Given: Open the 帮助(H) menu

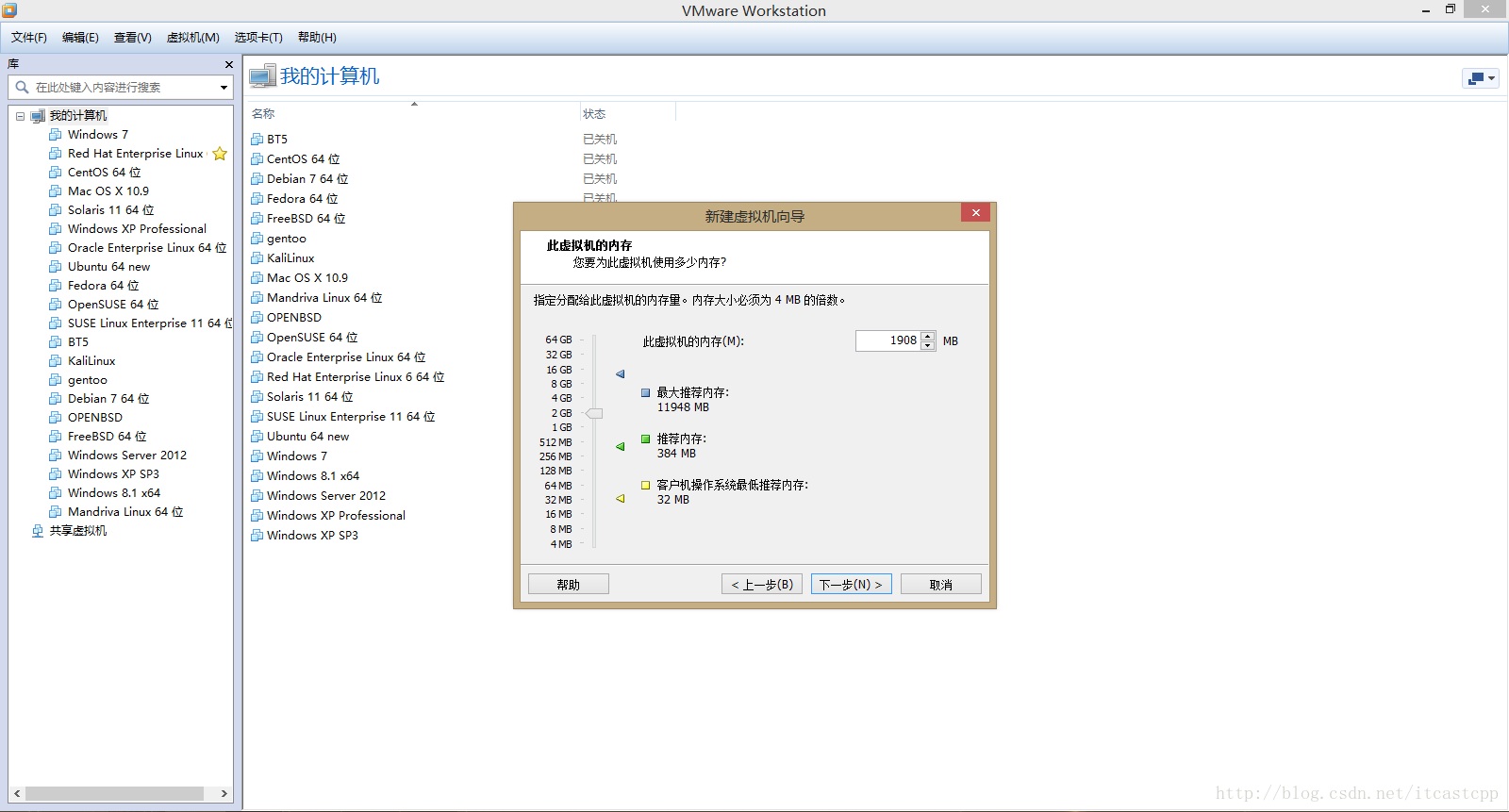Looking at the screenshot, I should pyautogui.click(x=317, y=38).
